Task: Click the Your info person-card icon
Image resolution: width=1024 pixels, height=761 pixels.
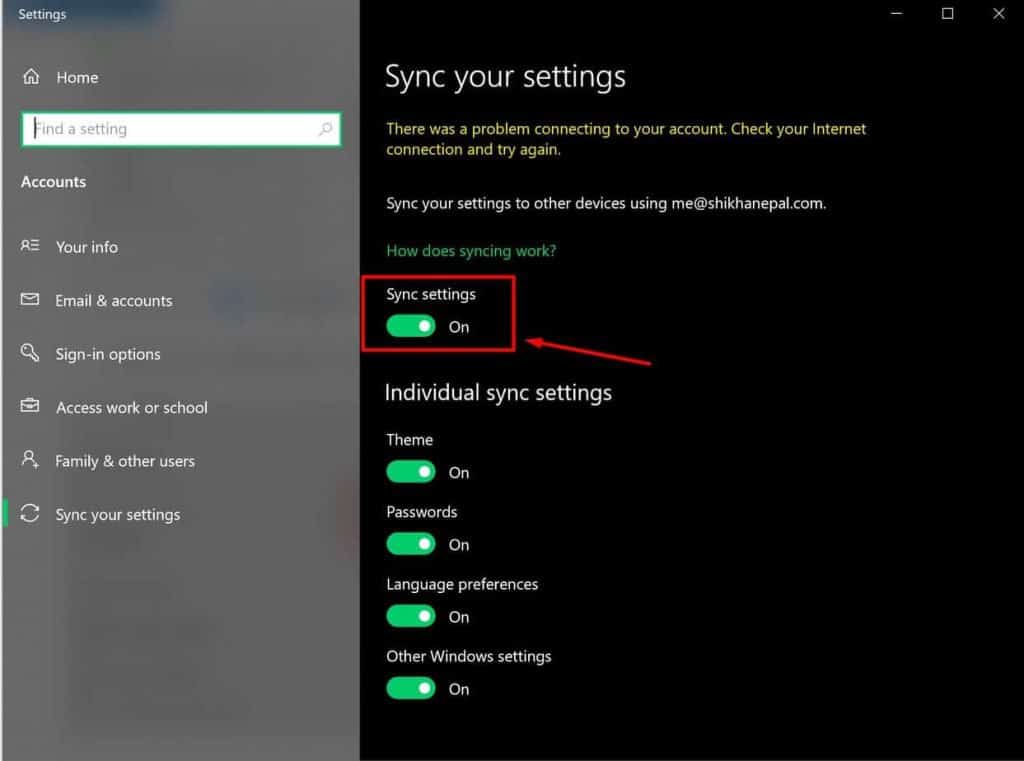Action: [30, 246]
